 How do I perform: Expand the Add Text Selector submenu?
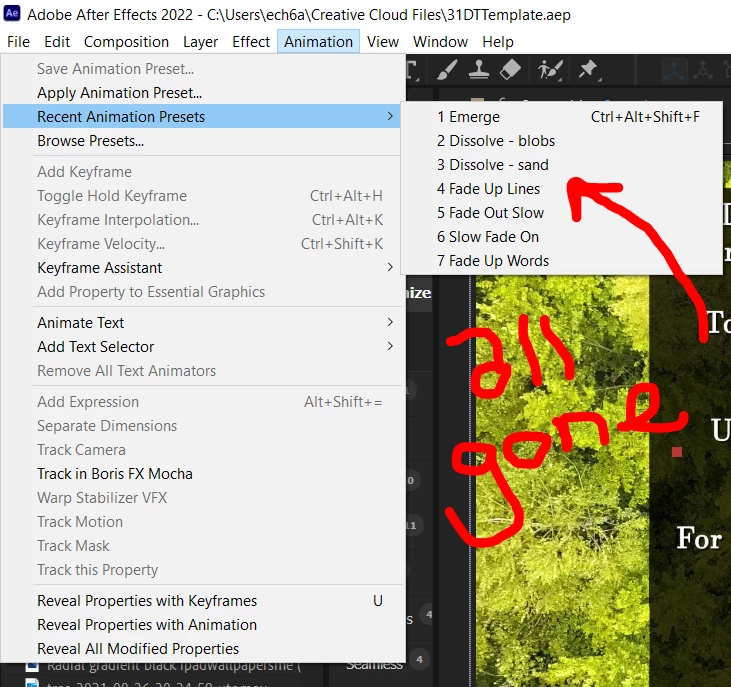tap(201, 347)
